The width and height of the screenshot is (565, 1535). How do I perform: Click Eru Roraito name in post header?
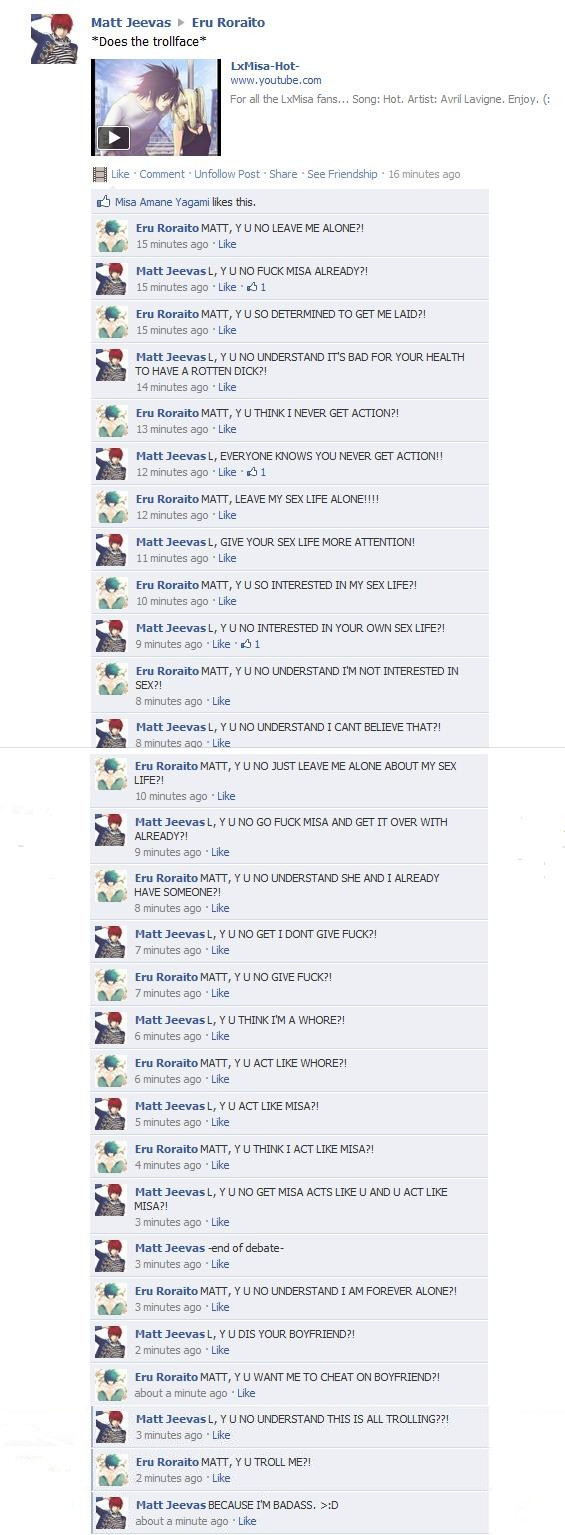tap(228, 22)
